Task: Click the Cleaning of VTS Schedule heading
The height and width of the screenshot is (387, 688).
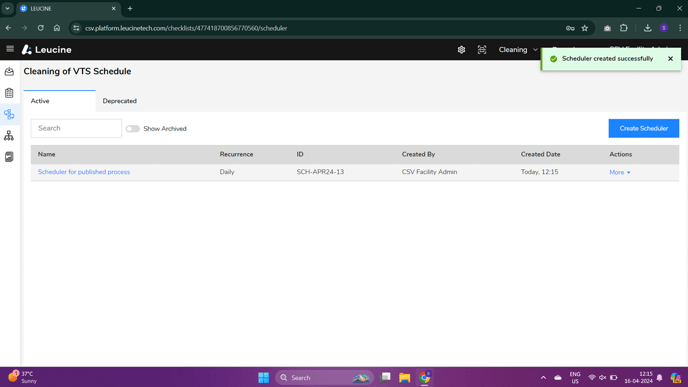Action: [x=77, y=72]
